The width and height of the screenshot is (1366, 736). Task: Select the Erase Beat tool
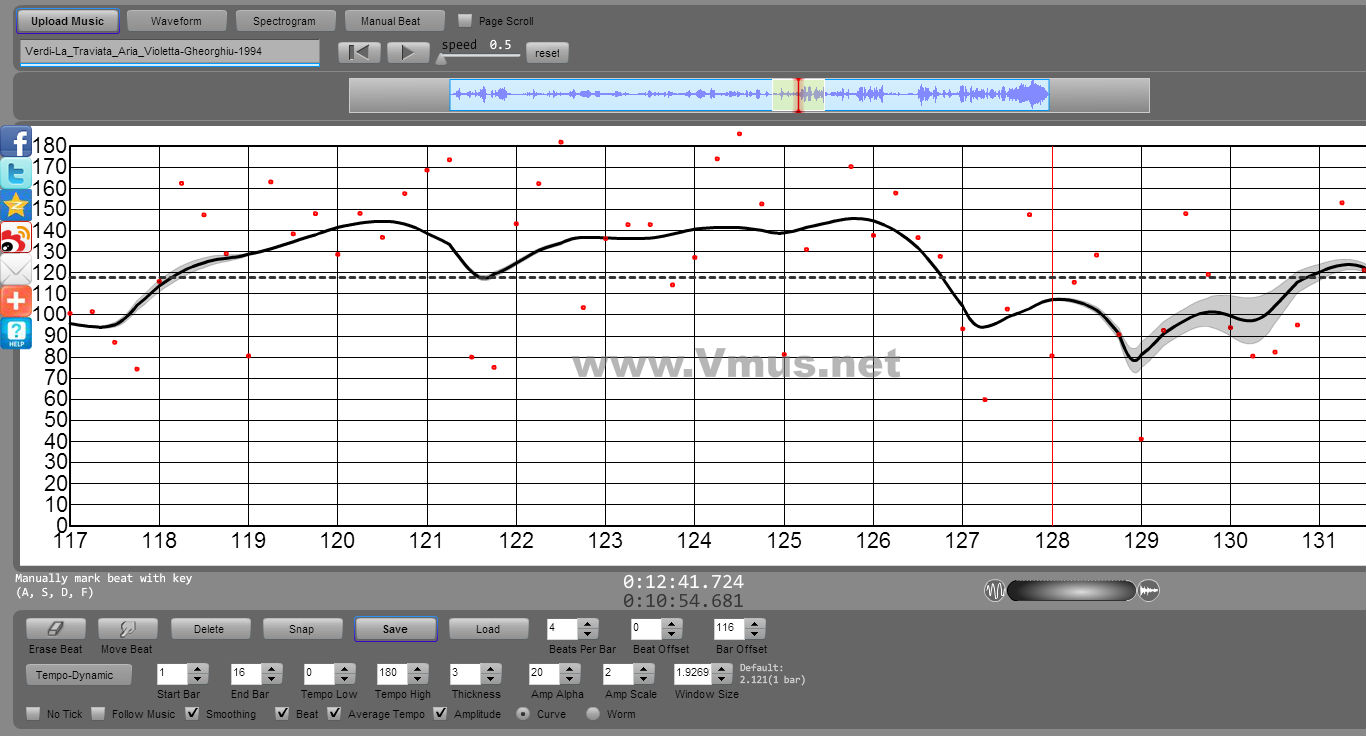tap(55, 629)
